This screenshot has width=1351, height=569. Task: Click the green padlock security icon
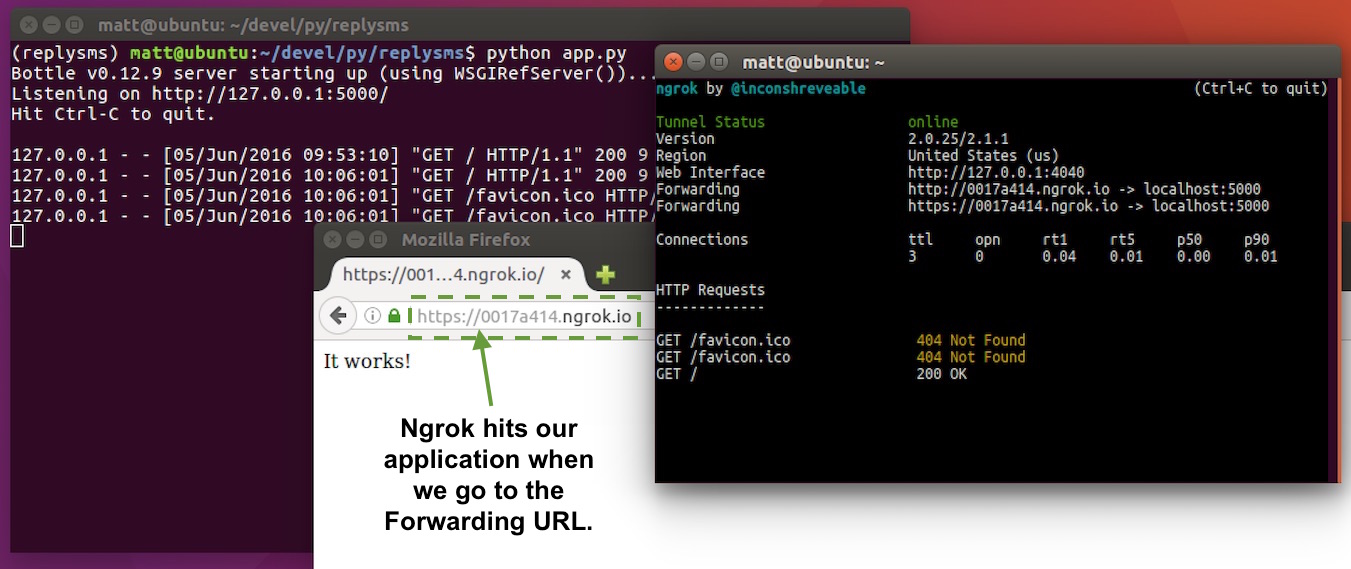395,316
